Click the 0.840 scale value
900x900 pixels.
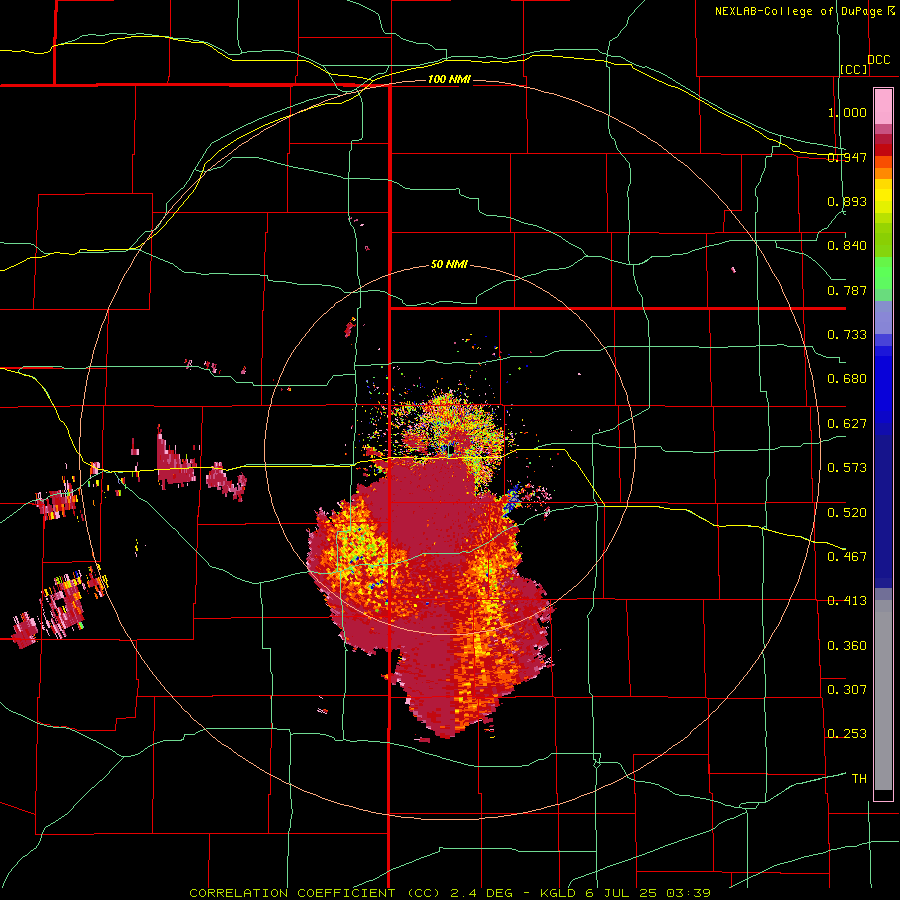point(847,246)
